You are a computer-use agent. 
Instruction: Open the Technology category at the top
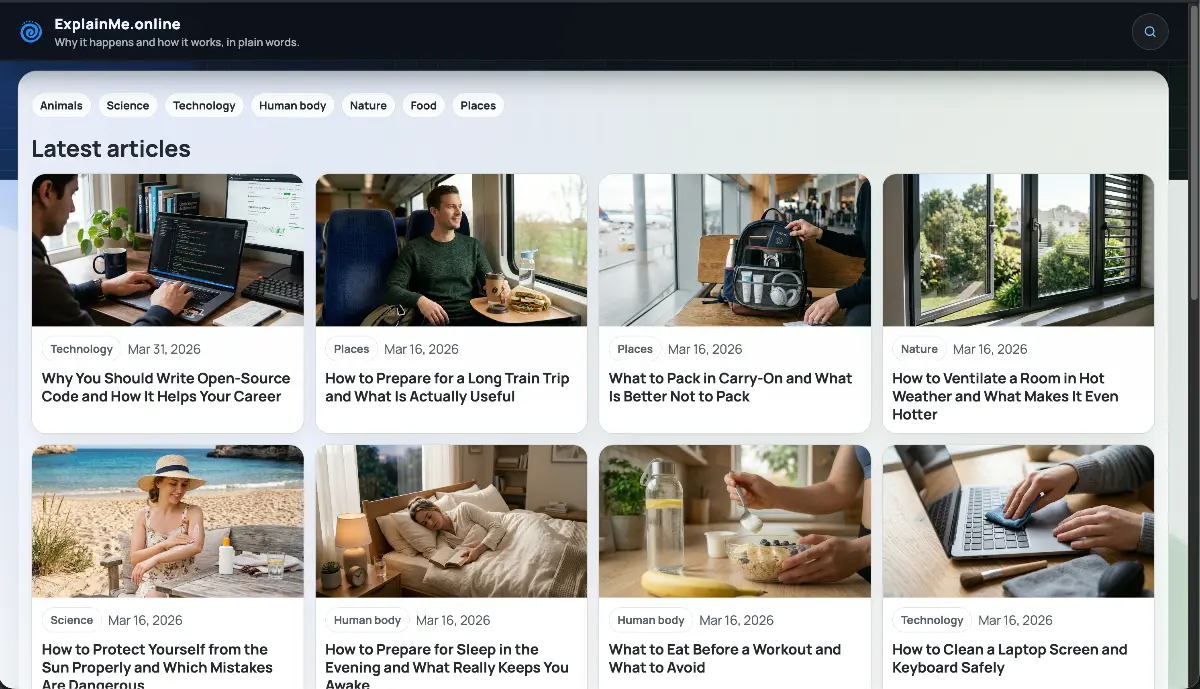click(x=204, y=106)
